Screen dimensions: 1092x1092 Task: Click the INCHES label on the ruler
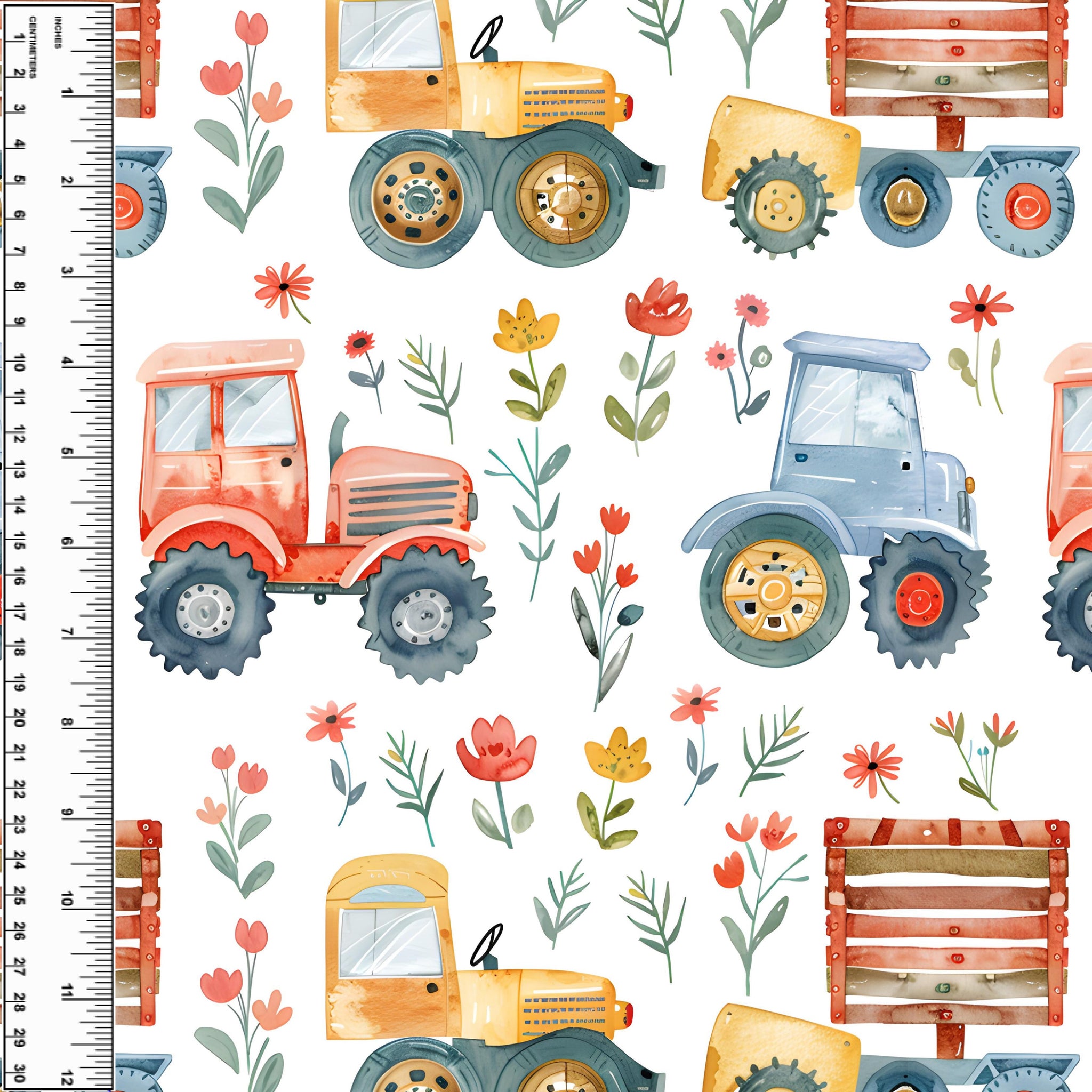pos(58,32)
